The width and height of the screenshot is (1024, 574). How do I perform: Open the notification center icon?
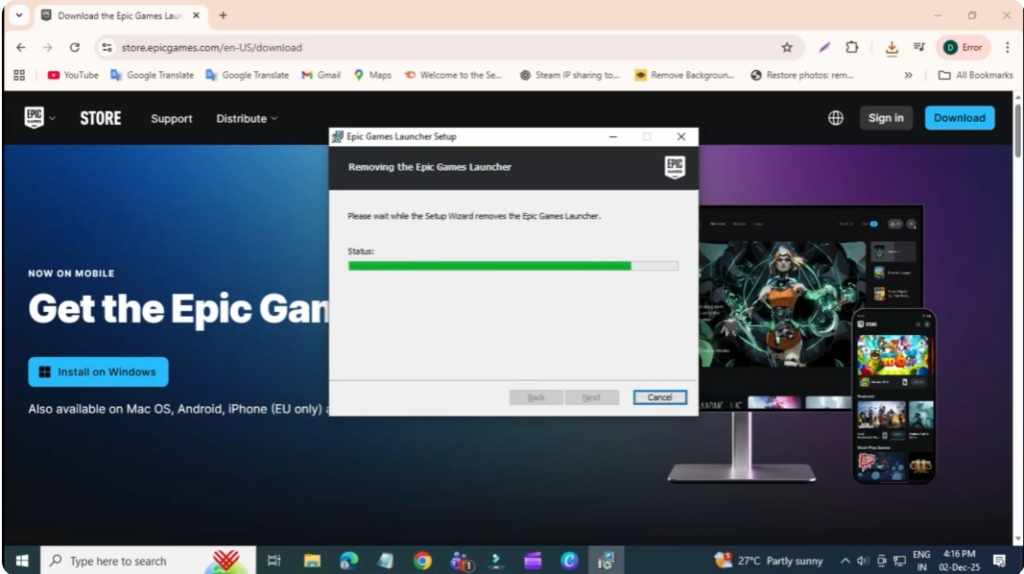click(999, 561)
